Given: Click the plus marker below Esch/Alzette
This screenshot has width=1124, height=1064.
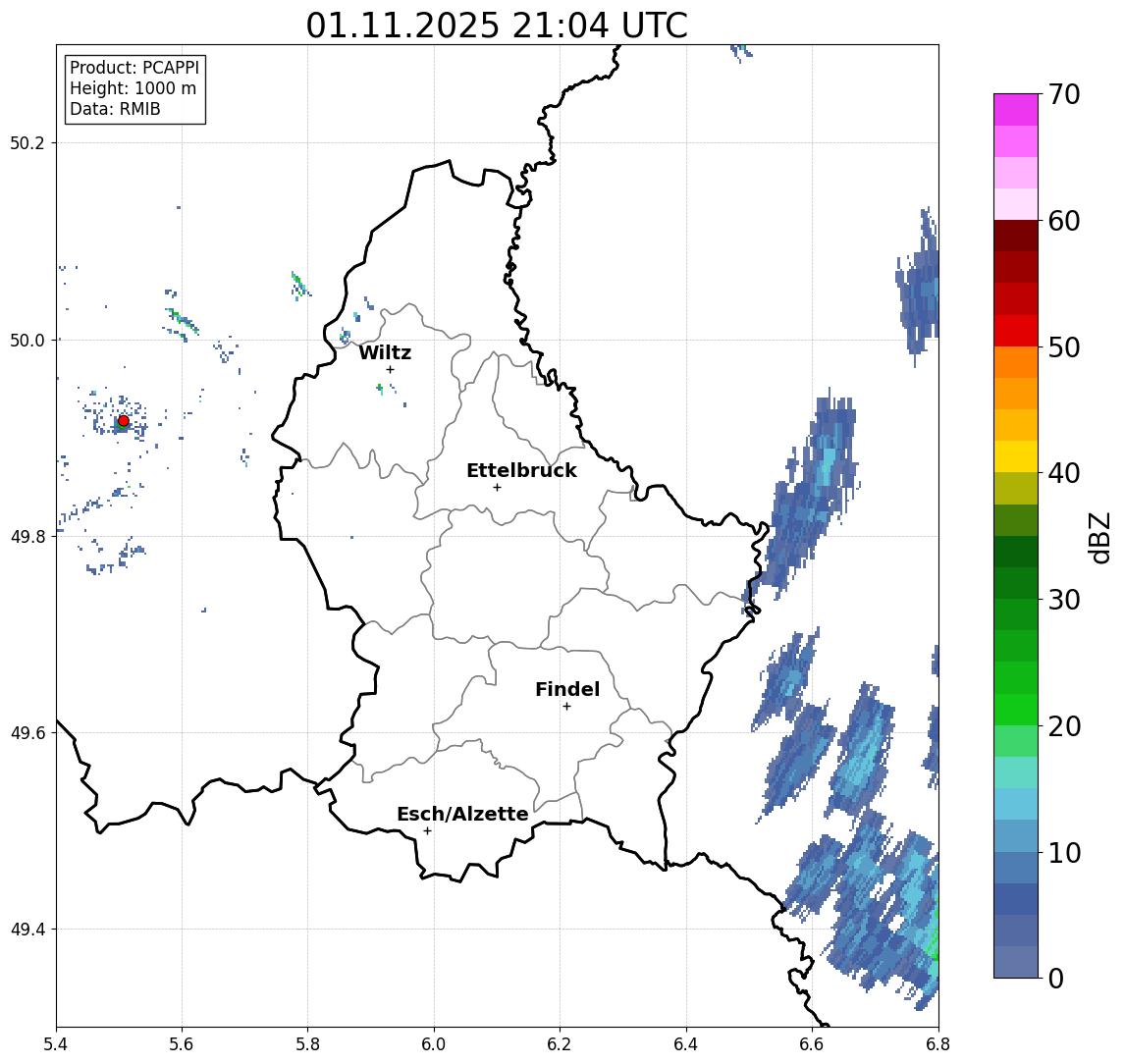Looking at the screenshot, I should pyautogui.click(x=427, y=831).
